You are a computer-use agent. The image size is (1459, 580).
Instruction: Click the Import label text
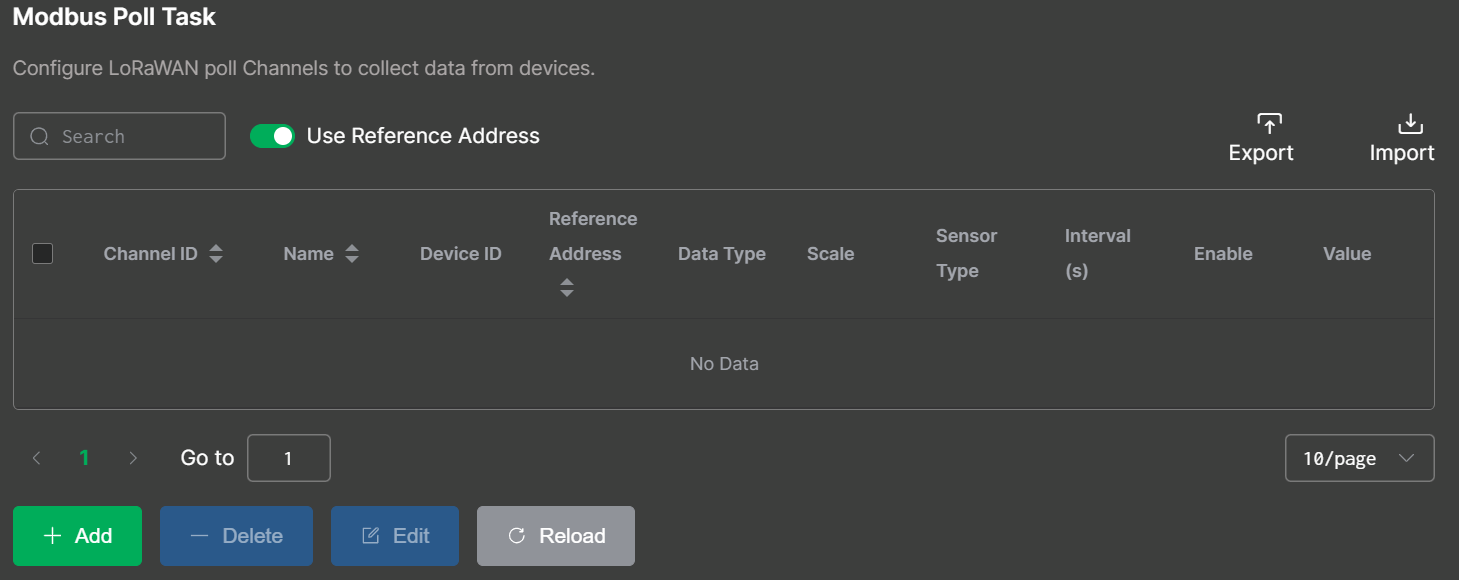click(x=1402, y=153)
